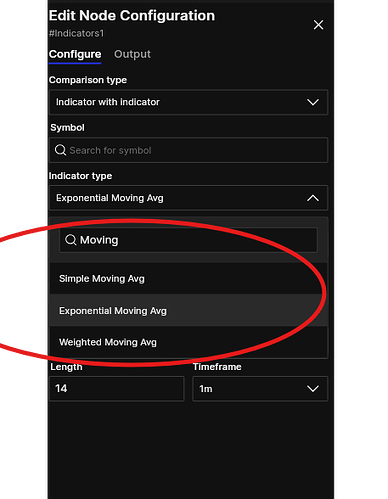388x499 pixels.
Task: Click the Search for symbol field
Action: (189, 150)
